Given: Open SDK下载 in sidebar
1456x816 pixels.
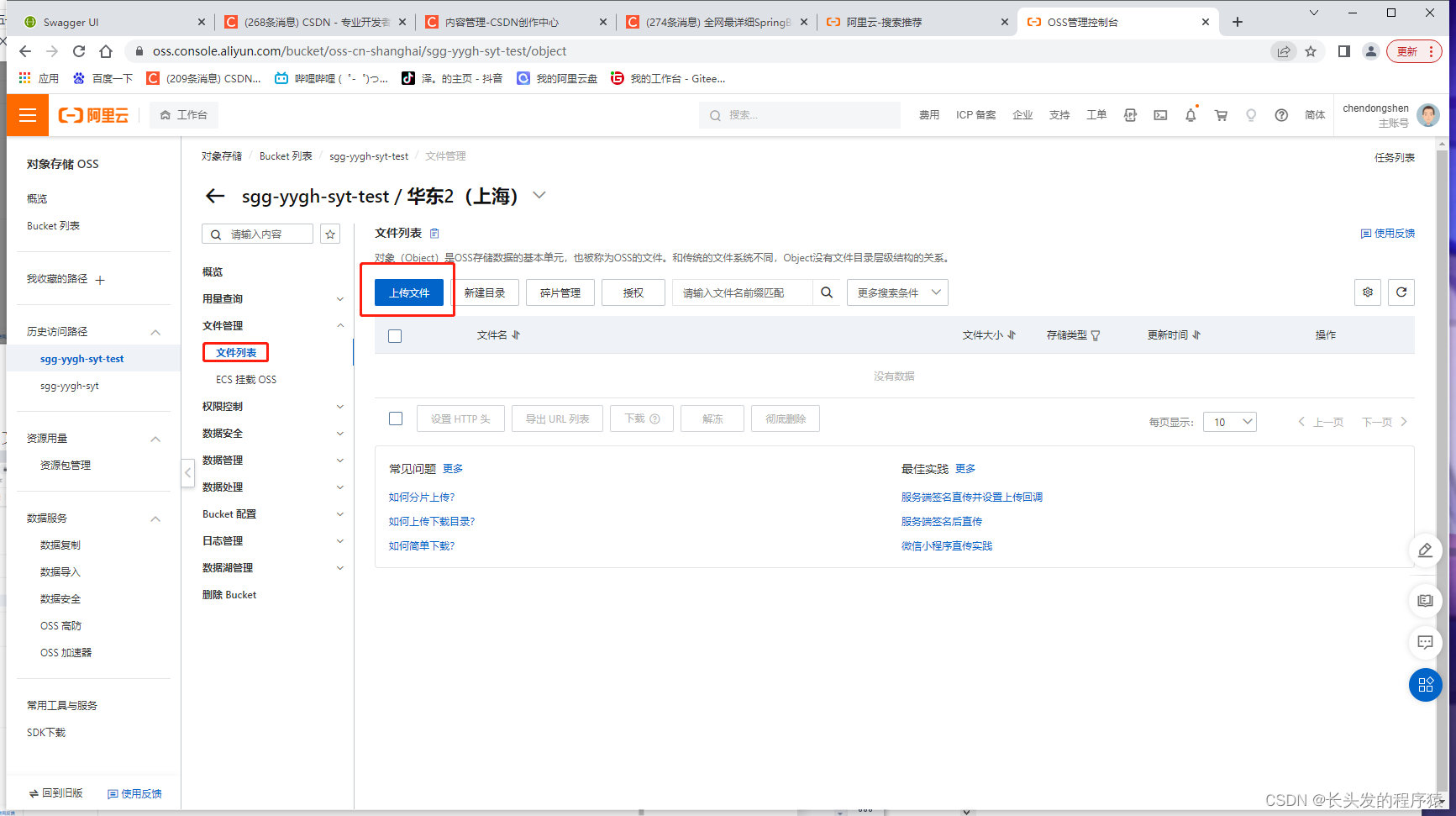Looking at the screenshot, I should coord(46,733).
